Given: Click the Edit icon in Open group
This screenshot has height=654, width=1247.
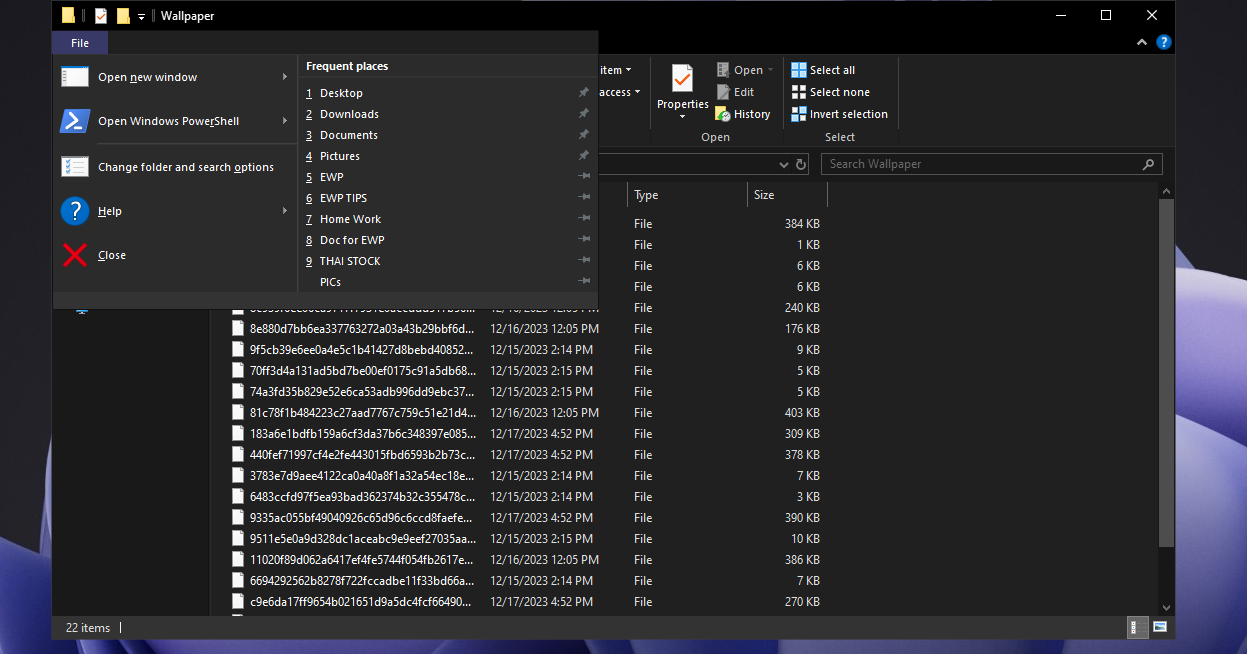Looking at the screenshot, I should pos(724,92).
